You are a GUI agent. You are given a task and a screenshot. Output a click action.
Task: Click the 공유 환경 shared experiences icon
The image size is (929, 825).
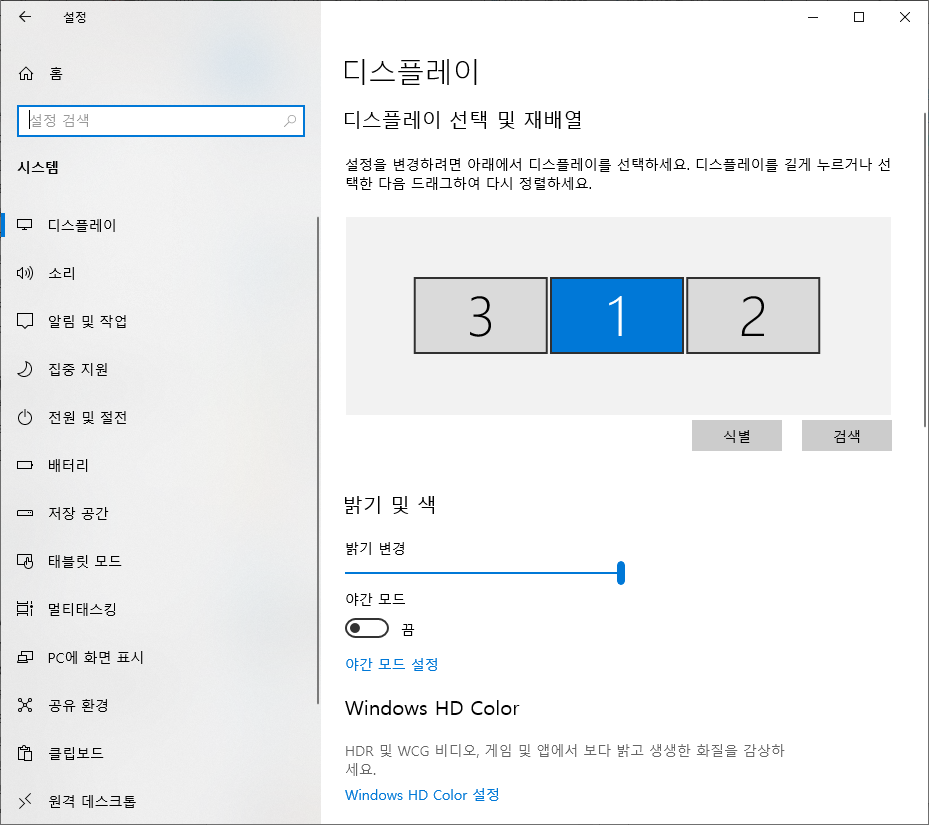point(25,705)
